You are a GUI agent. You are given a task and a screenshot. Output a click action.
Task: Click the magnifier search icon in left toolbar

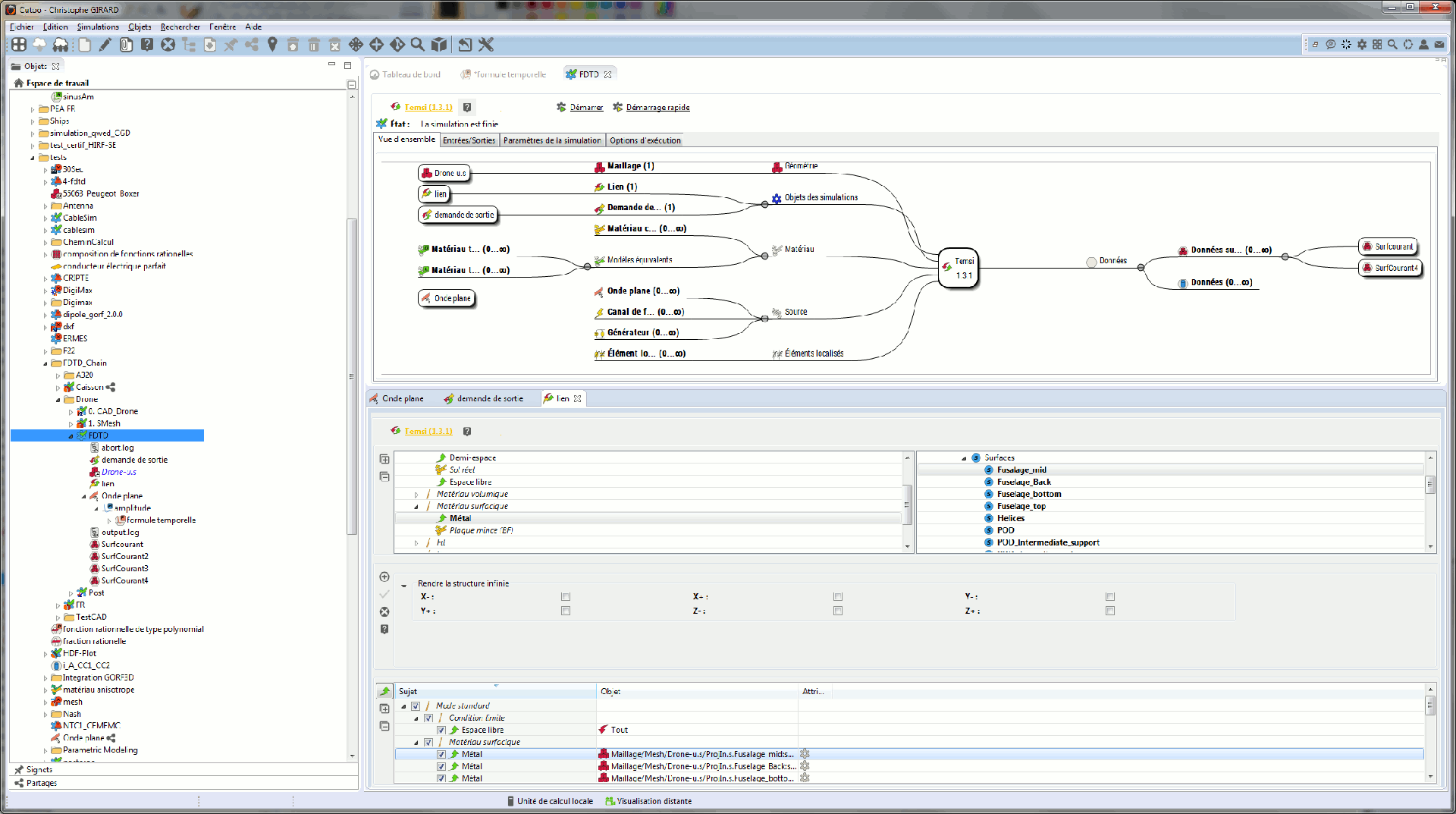(x=417, y=45)
